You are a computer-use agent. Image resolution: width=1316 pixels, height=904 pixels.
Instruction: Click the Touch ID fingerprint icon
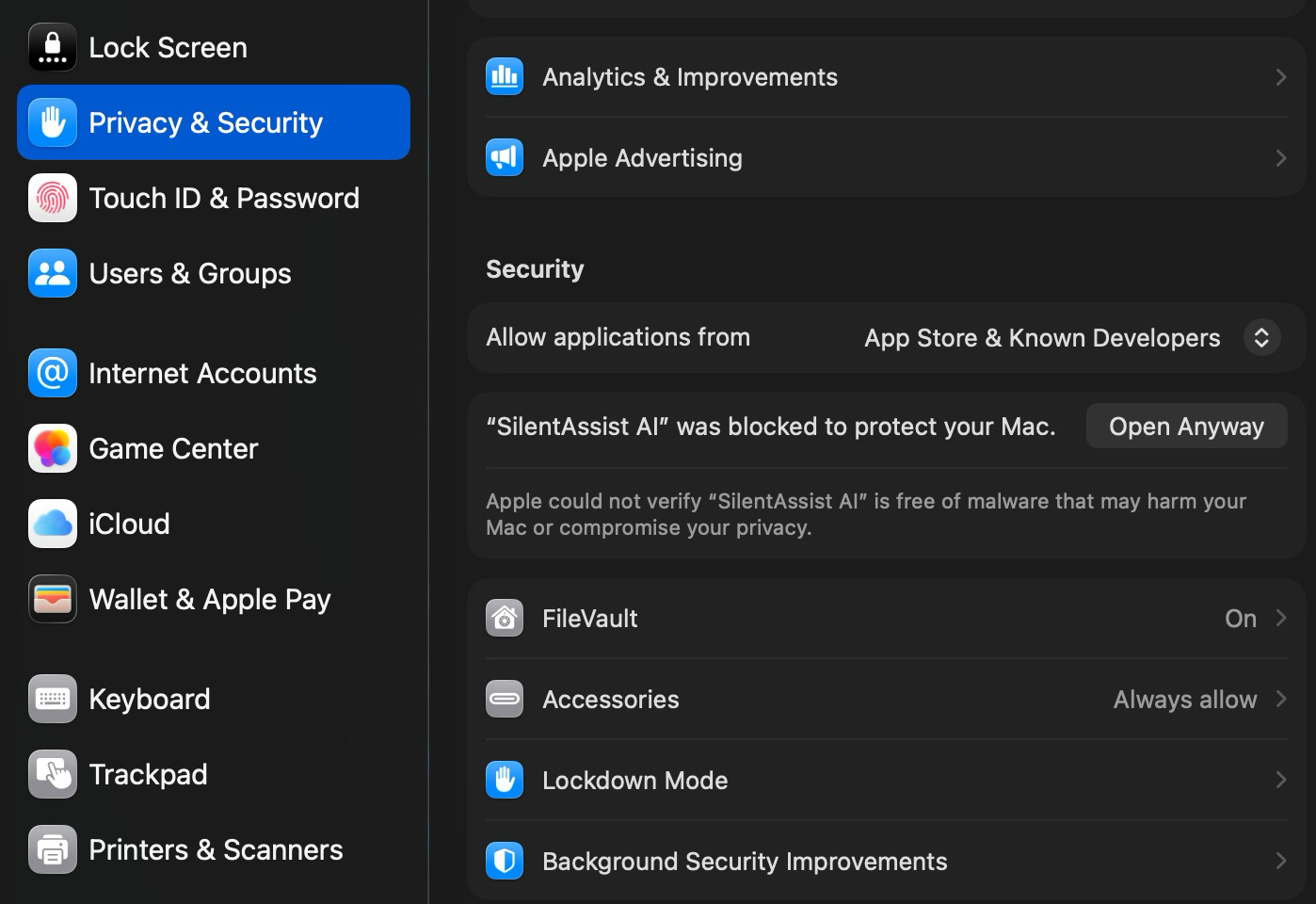click(53, 198)
